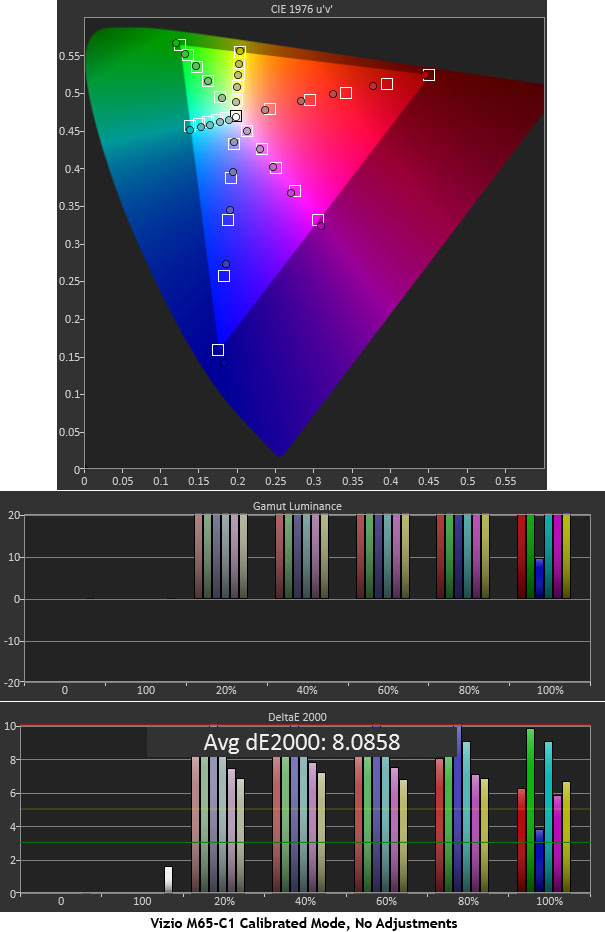Select the short blue 100% Gamut Luminance bar

540,578
